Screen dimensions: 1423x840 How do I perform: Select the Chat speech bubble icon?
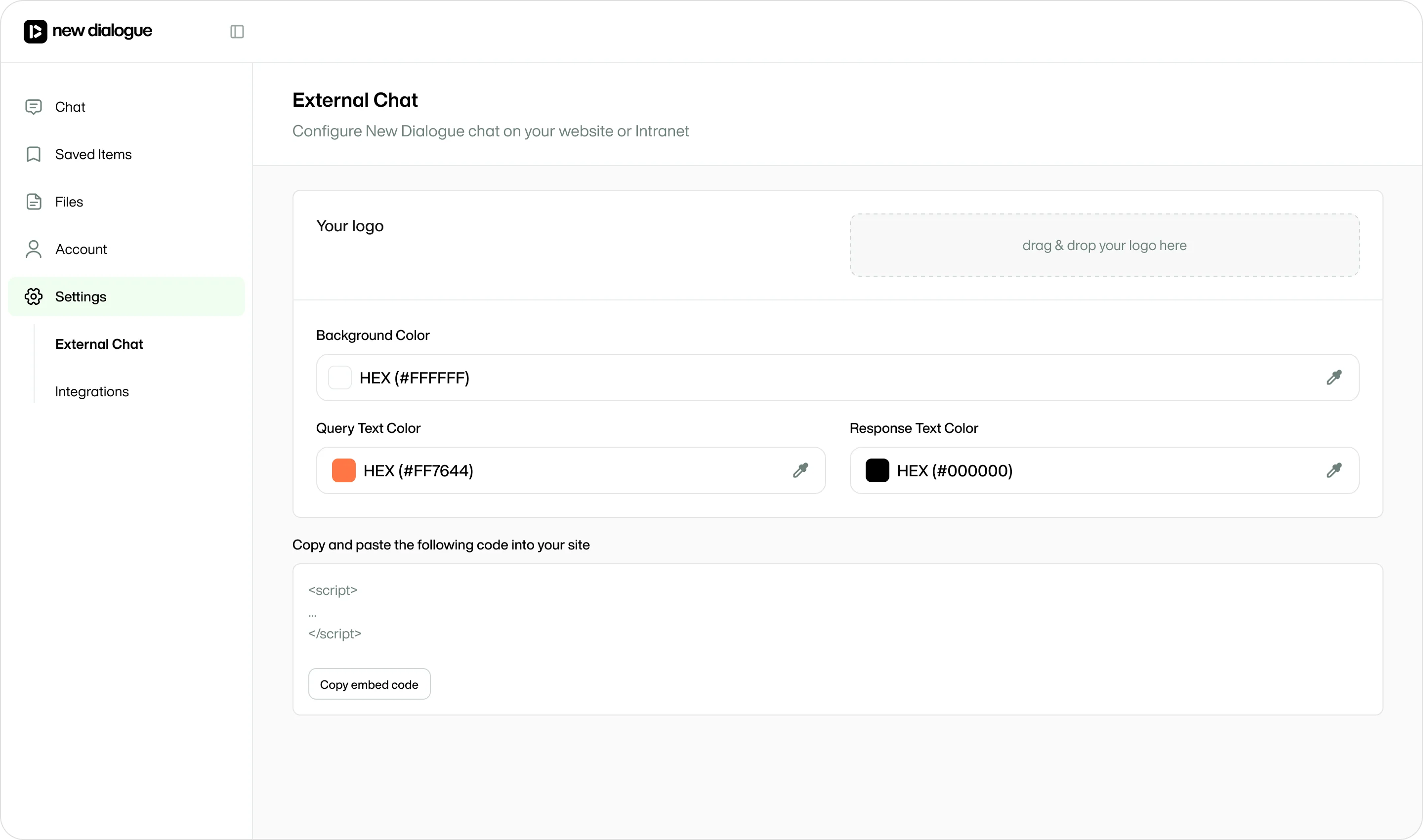[x=34, y=106]
